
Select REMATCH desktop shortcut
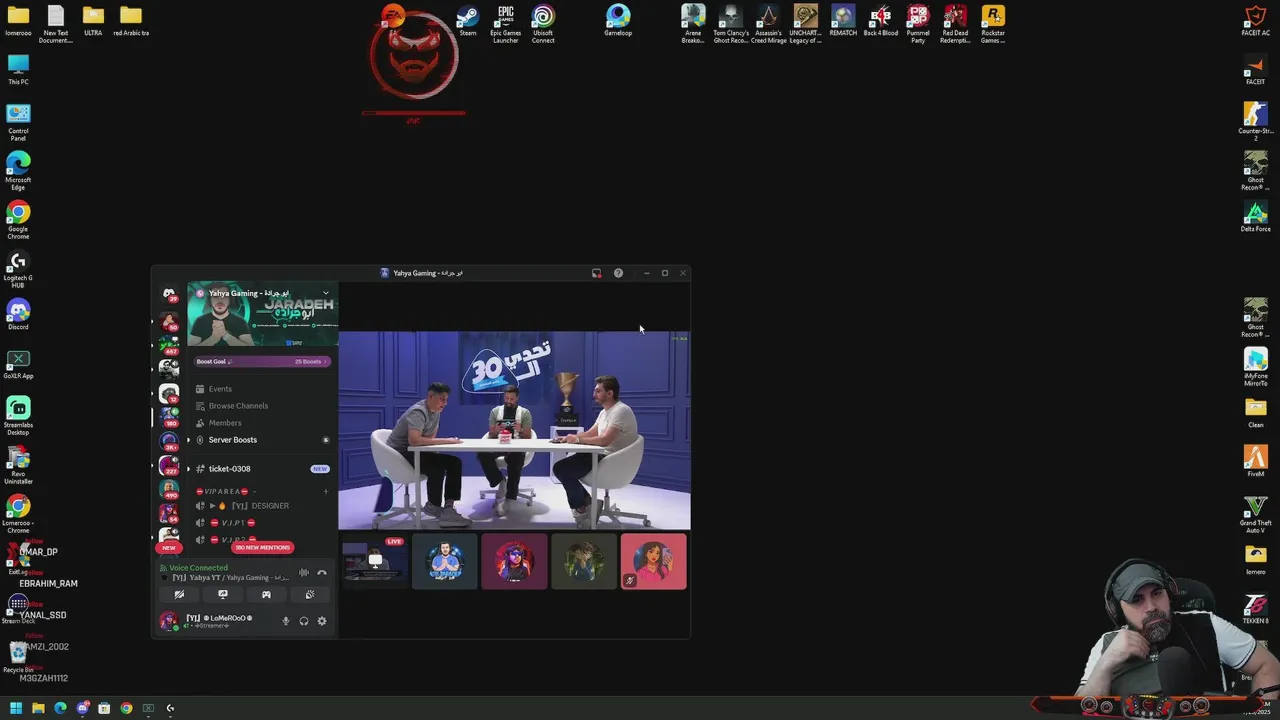tap(843, 21)
